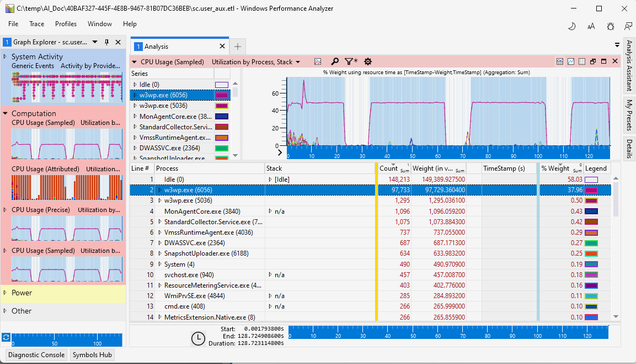Open Graph Explorer options dropdown arrow
The image size is (636, 364).
95,42
